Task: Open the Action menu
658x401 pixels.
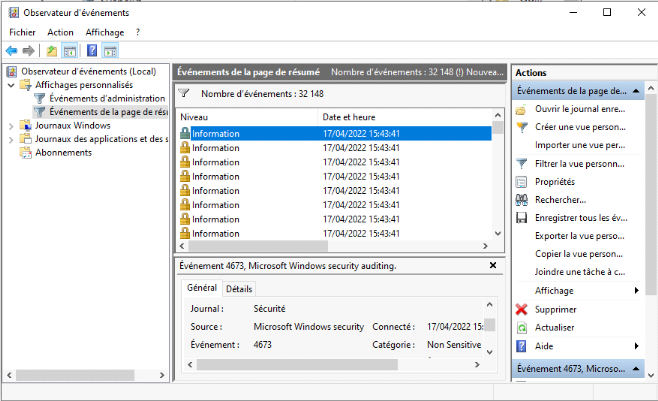Action: coord(60,32)
